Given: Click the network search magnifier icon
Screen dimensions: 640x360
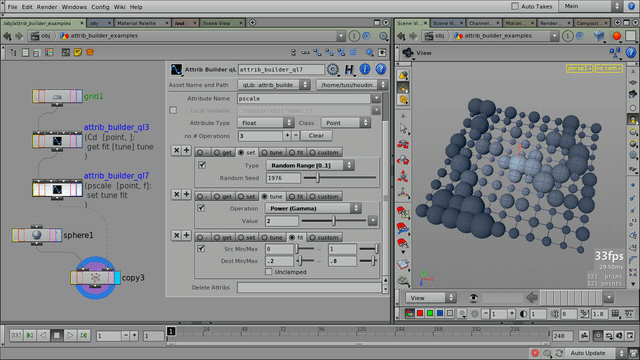Looking at the screenshot, I should (x=369, y=52).
